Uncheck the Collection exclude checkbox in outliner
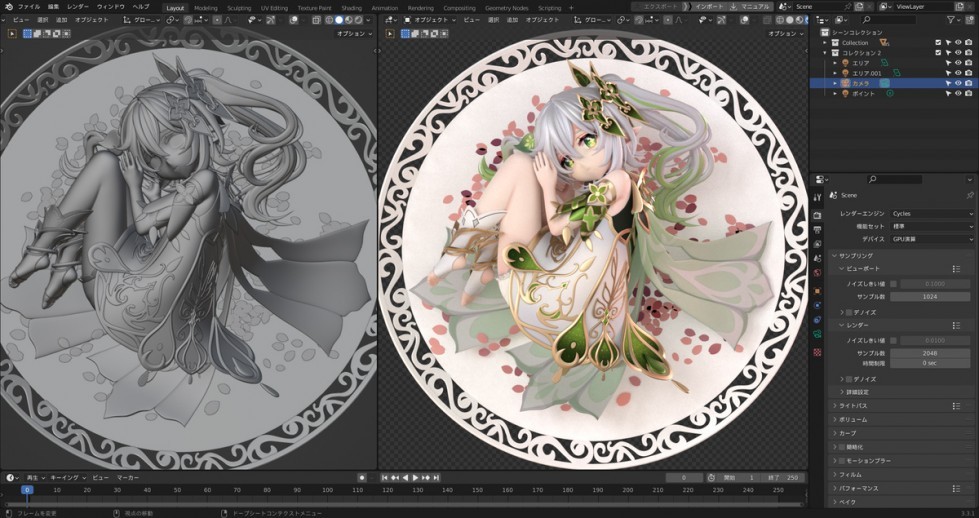 click(x=938, y=43)
